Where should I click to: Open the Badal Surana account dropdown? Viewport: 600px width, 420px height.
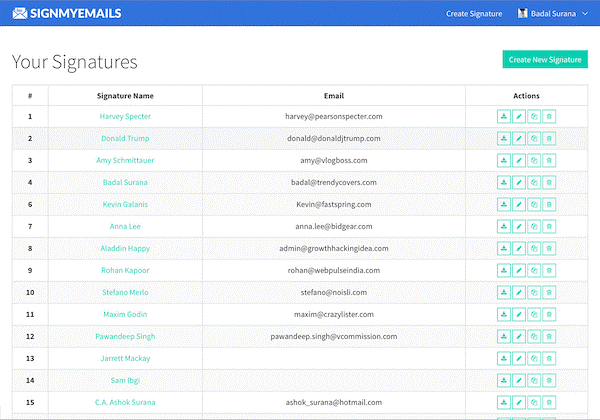(x=553, y=14)
